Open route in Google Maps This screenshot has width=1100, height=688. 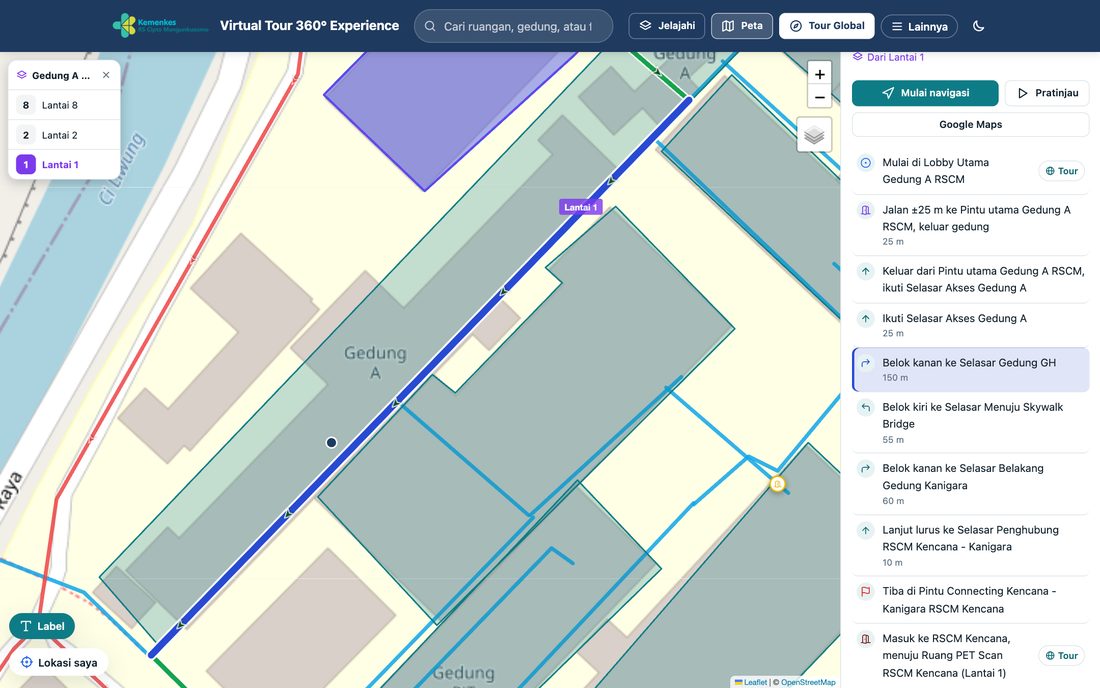click(x=971, y=124)
